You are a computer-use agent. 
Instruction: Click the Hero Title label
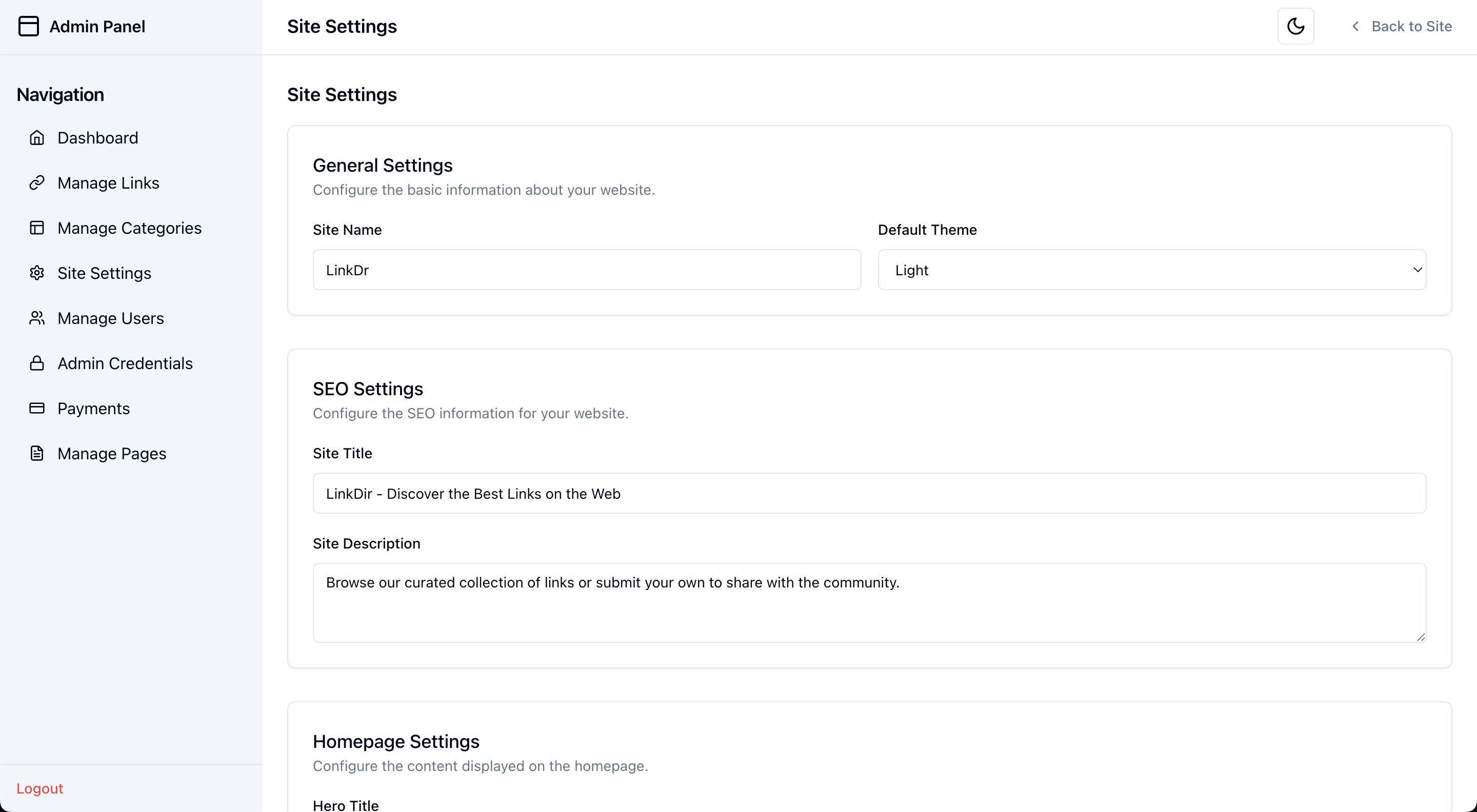coord(345,805)
